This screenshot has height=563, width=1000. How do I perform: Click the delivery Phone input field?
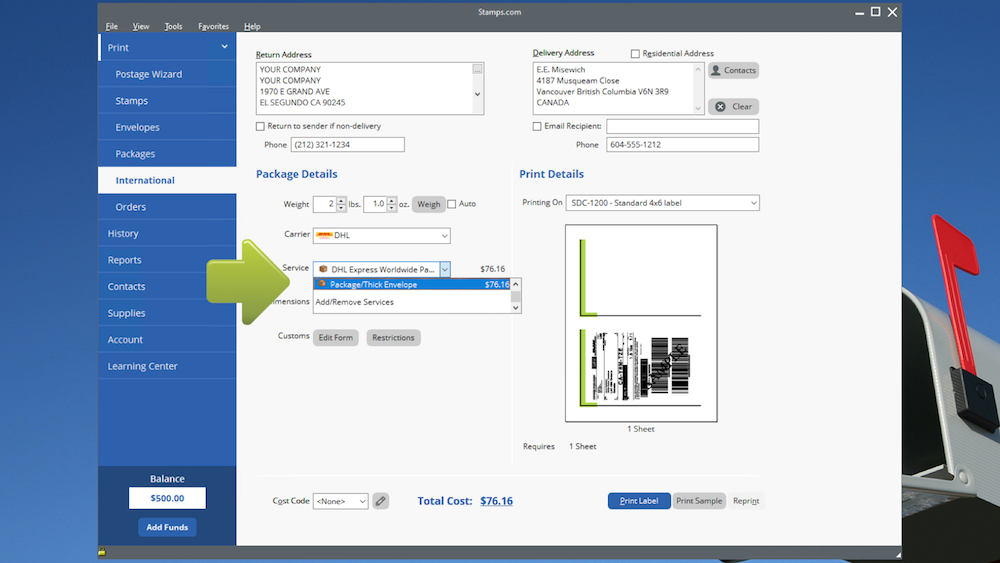[682, 145]
